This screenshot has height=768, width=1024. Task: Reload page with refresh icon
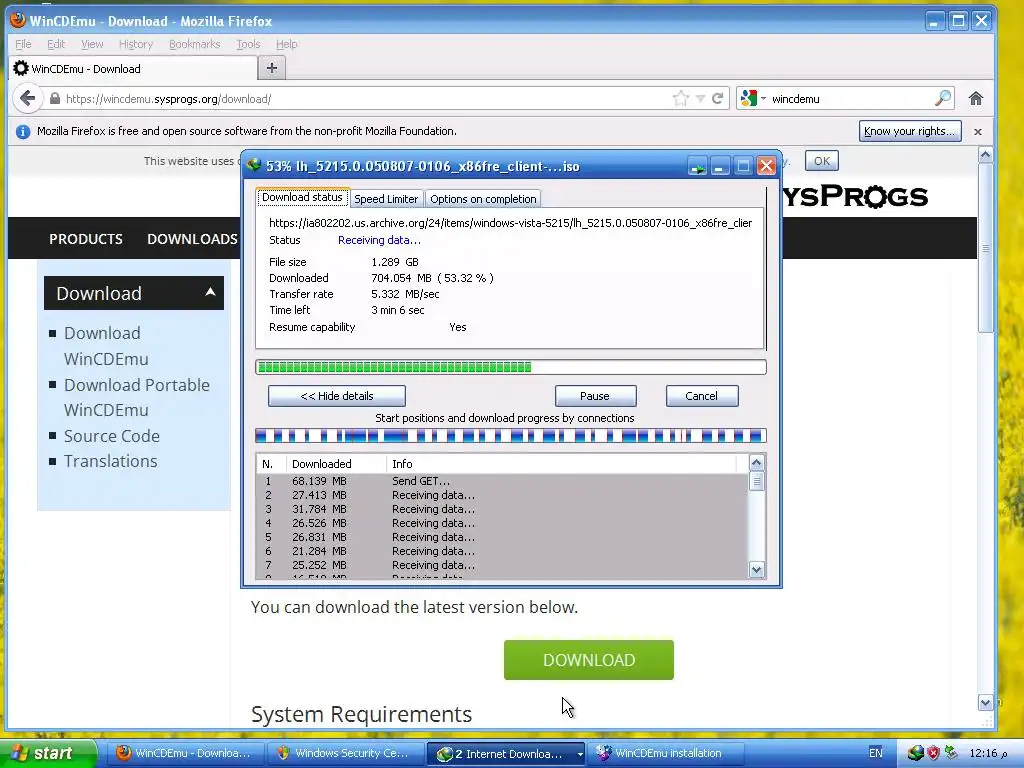pos(717,99)
